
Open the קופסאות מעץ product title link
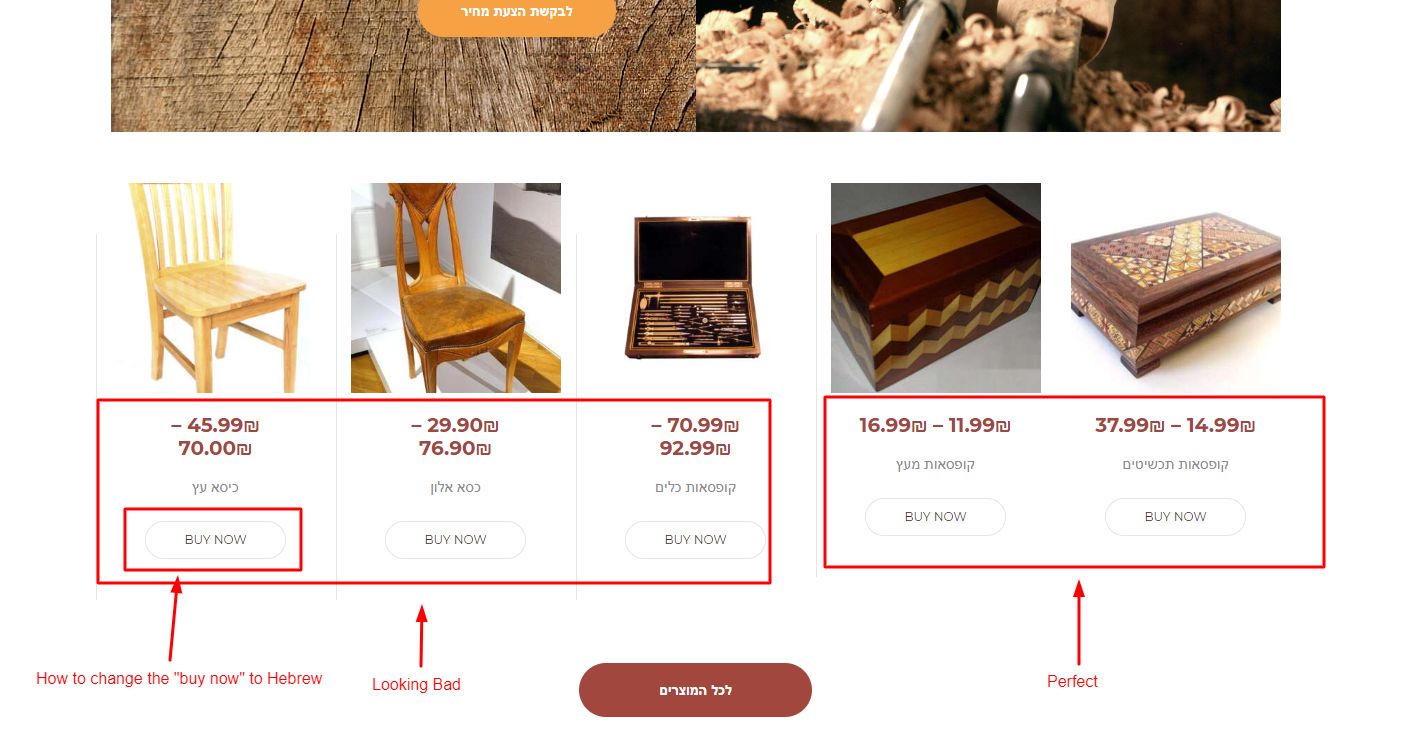tap(935, 465)
